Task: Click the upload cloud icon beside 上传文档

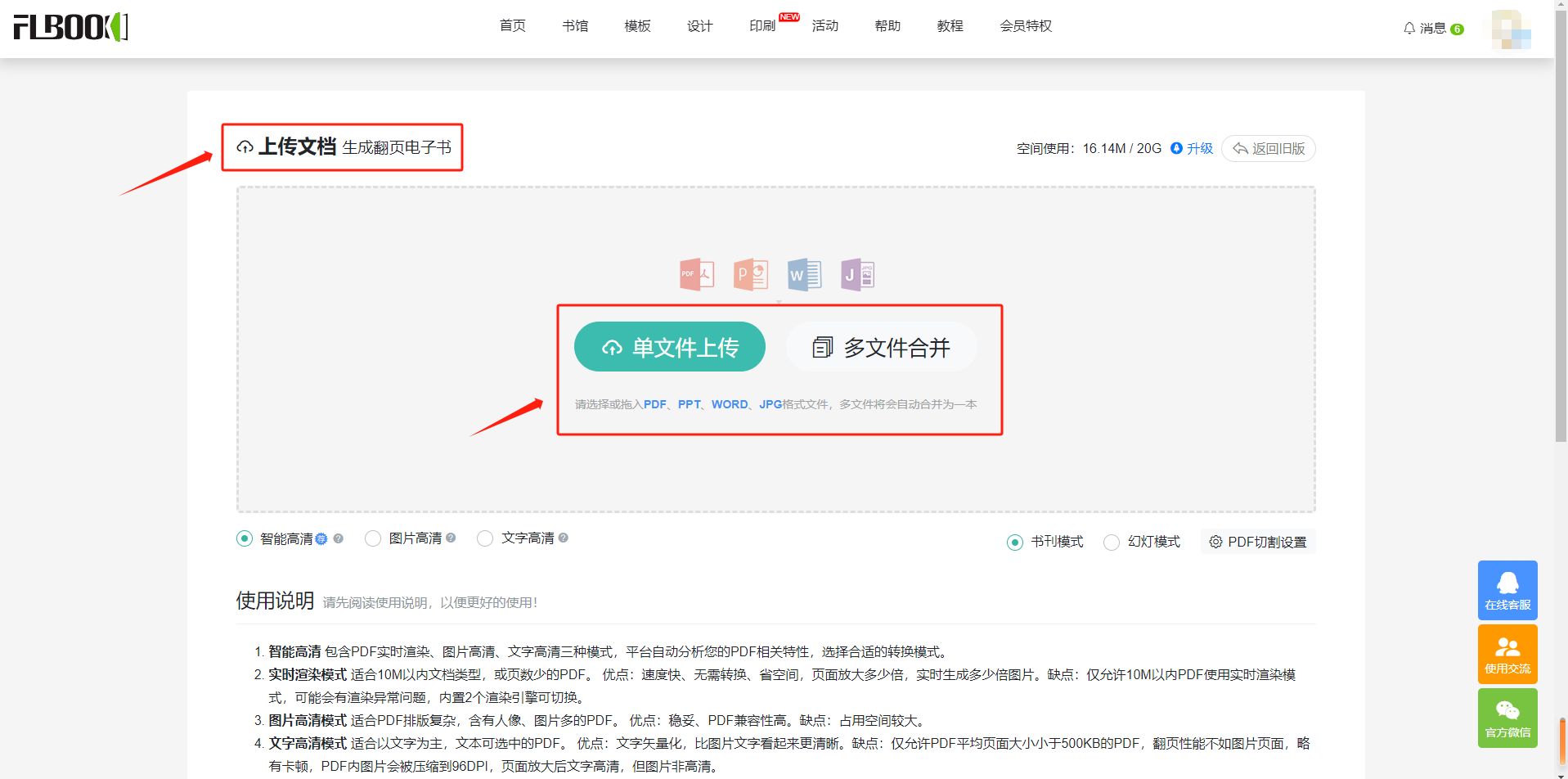Action: point(245,147)
